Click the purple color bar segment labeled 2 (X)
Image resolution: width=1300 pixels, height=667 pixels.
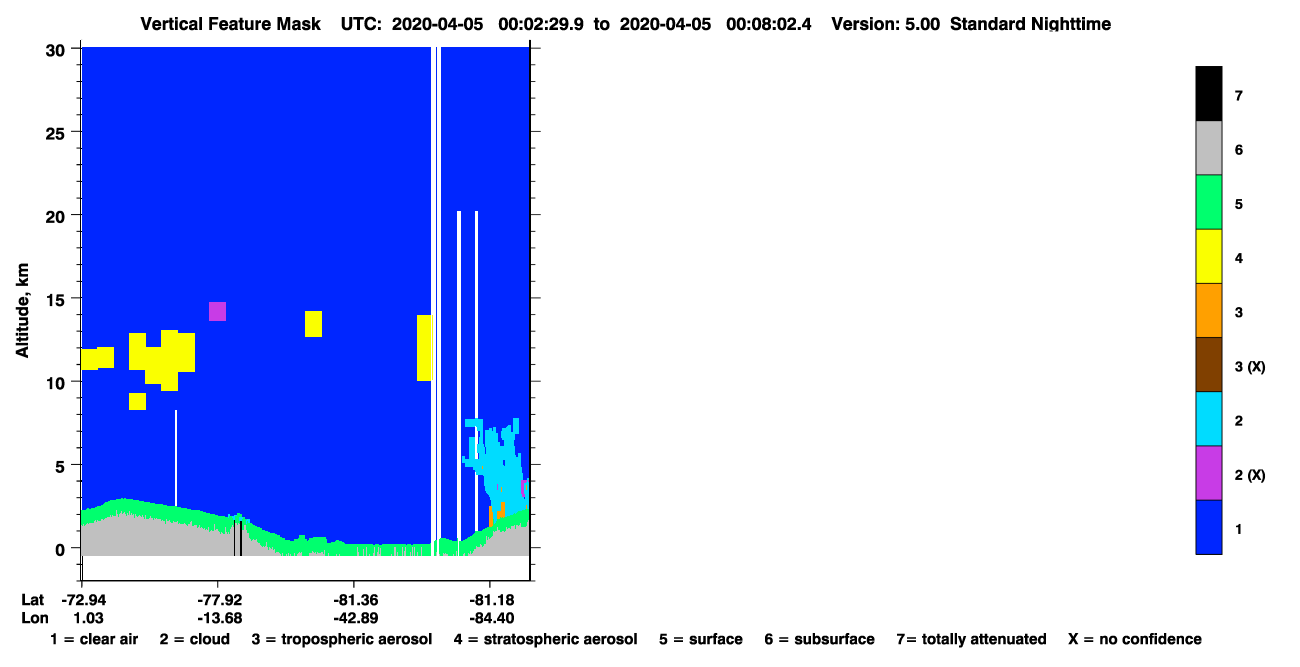click(x=1209, y=472)
